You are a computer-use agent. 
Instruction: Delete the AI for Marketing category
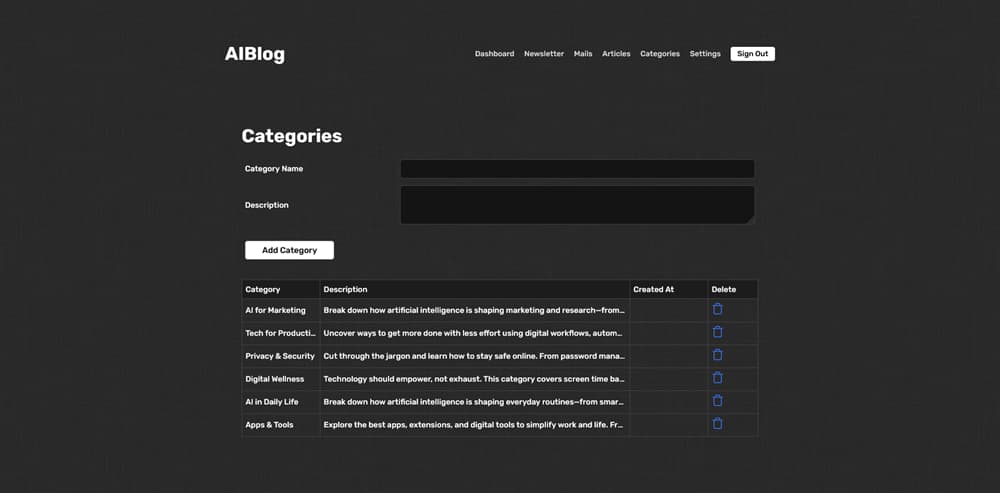(717, 309)
